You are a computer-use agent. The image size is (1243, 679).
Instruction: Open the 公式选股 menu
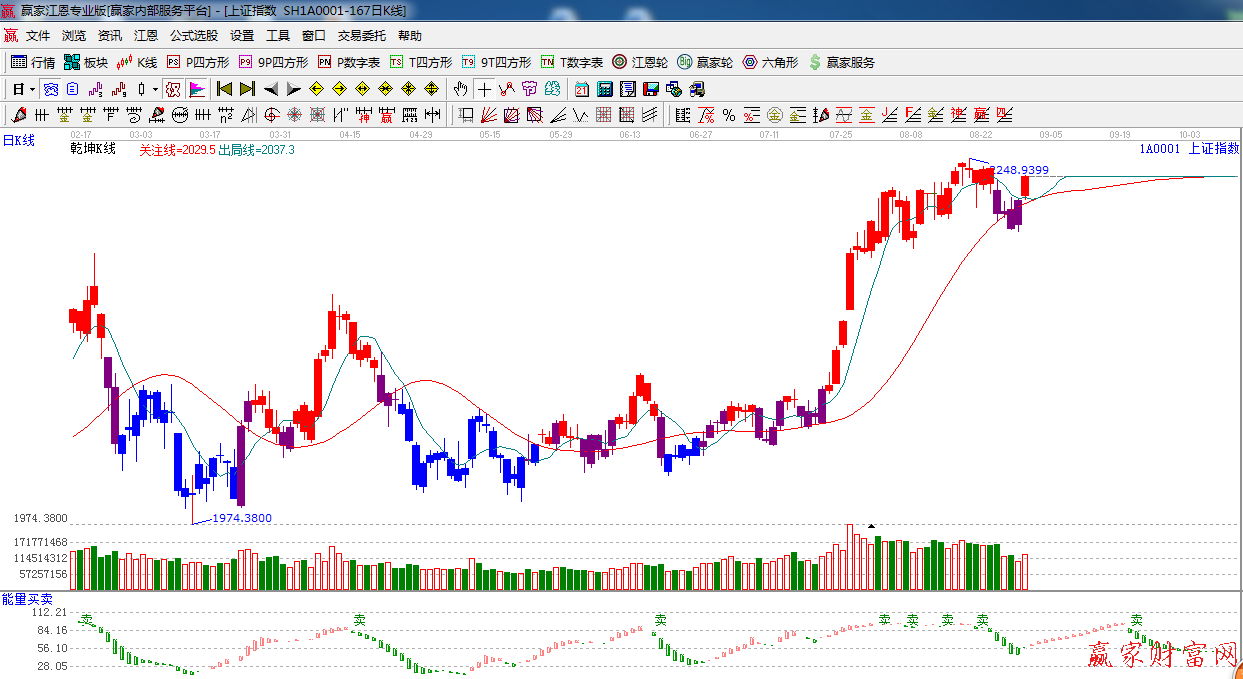pos(193,36)
